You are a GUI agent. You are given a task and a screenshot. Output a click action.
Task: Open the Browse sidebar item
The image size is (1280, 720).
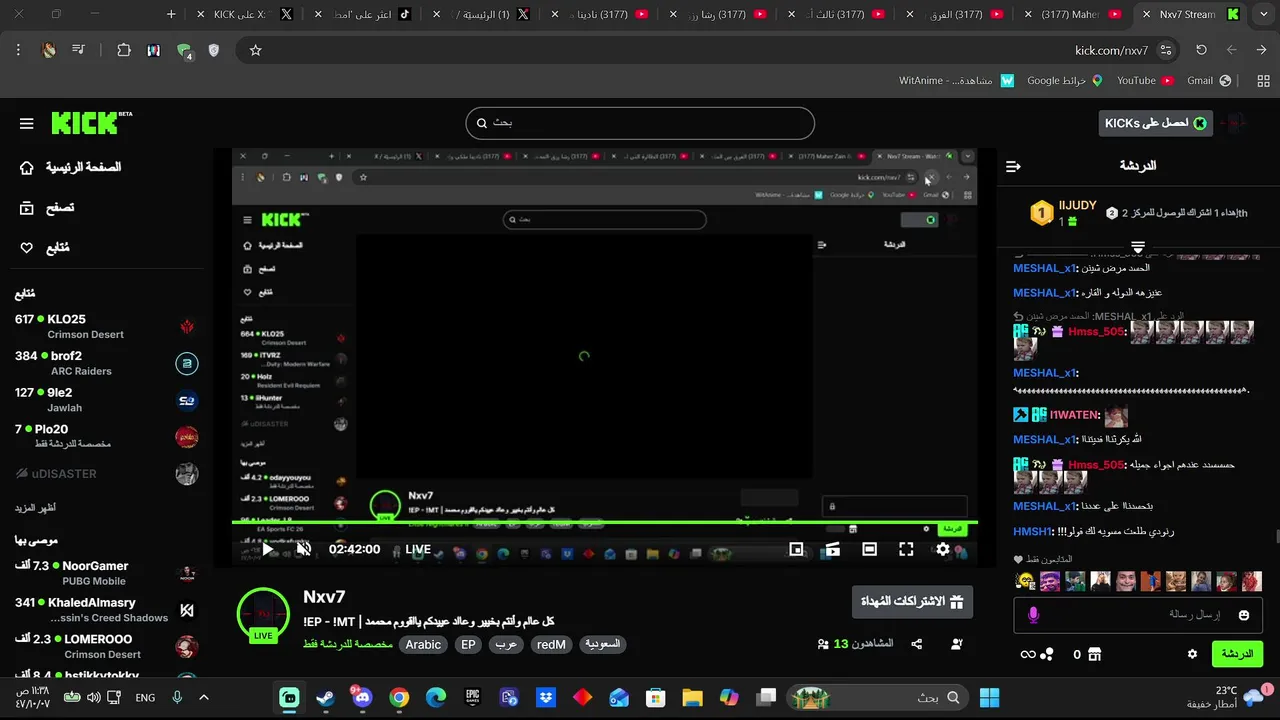pos(47,208)
